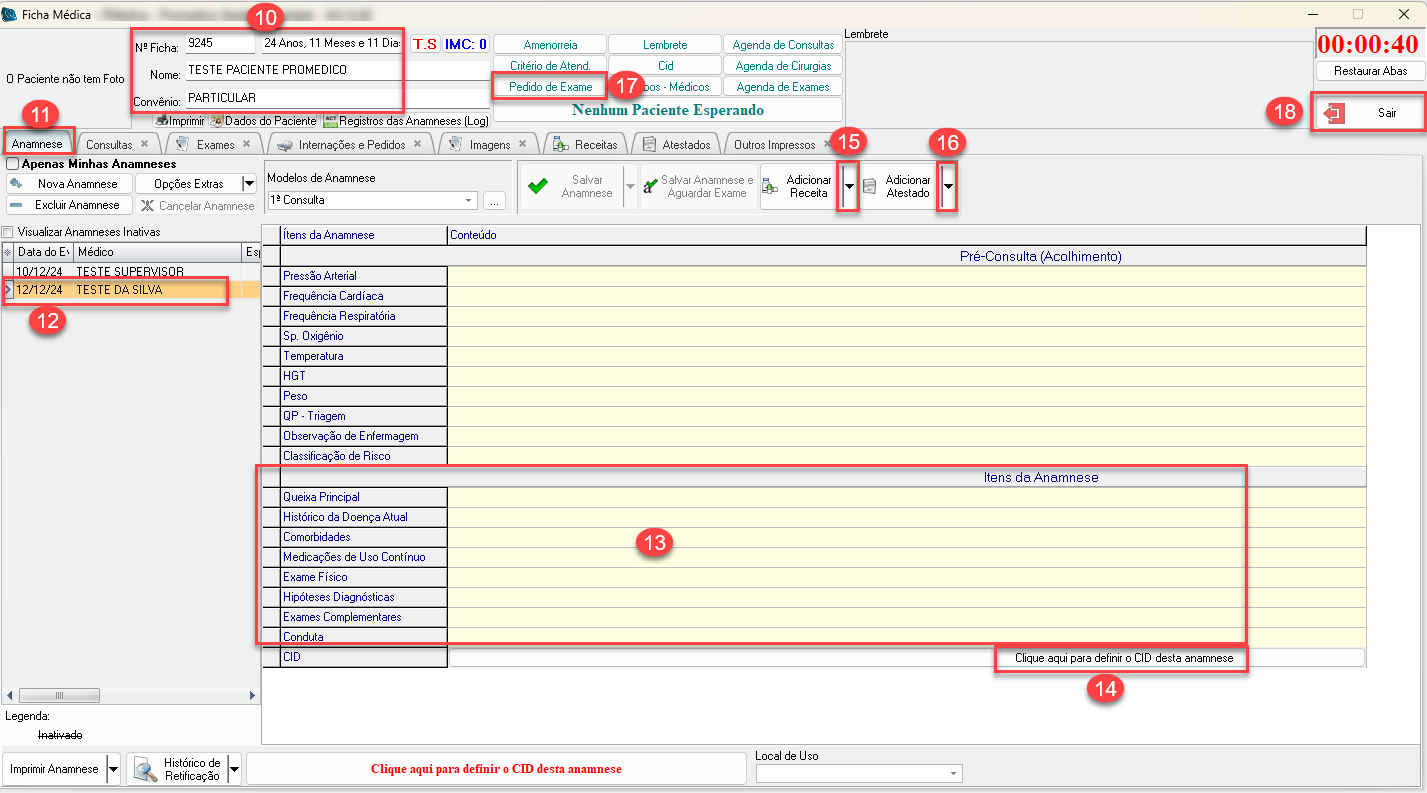Viewport: 1427px width, 793px height.
Task: Click the Amenorreia button
Action: (550, 45)
